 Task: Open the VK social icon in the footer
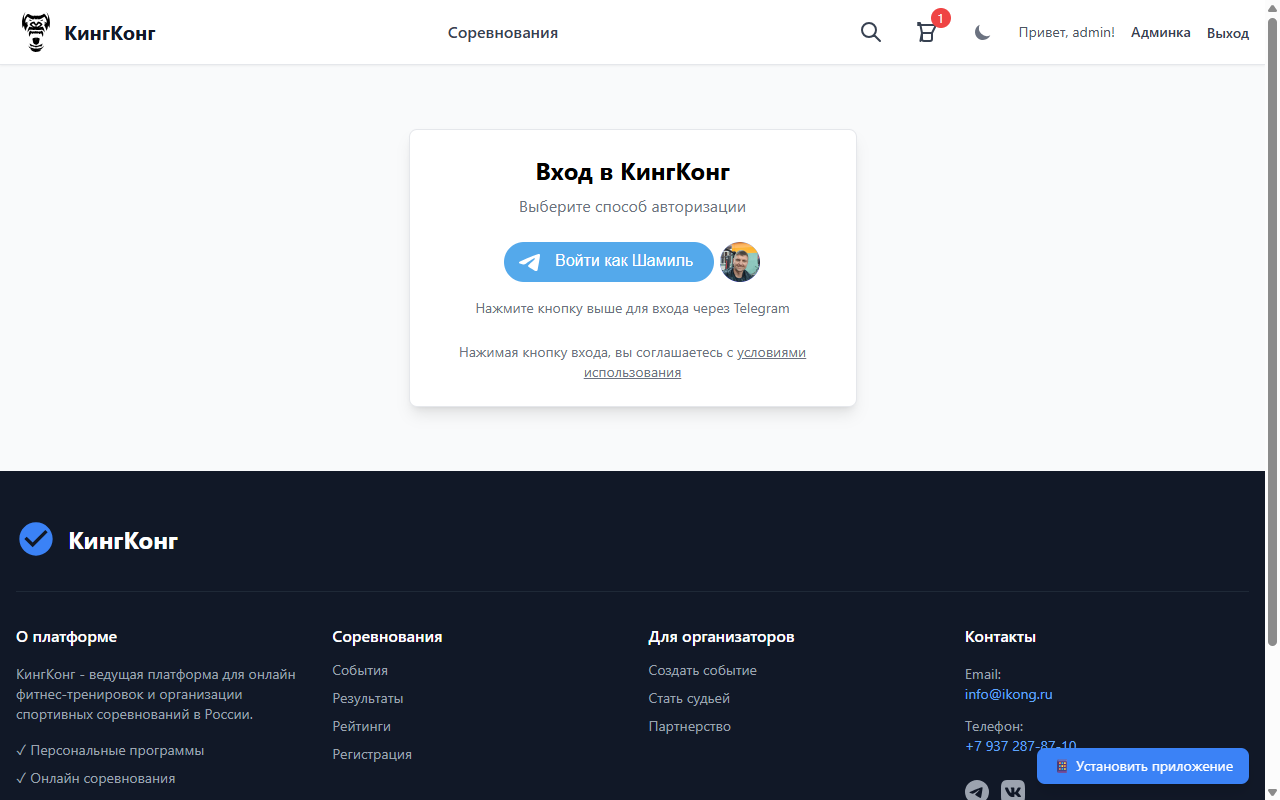pyautogui.click(x=1013, y=790)
